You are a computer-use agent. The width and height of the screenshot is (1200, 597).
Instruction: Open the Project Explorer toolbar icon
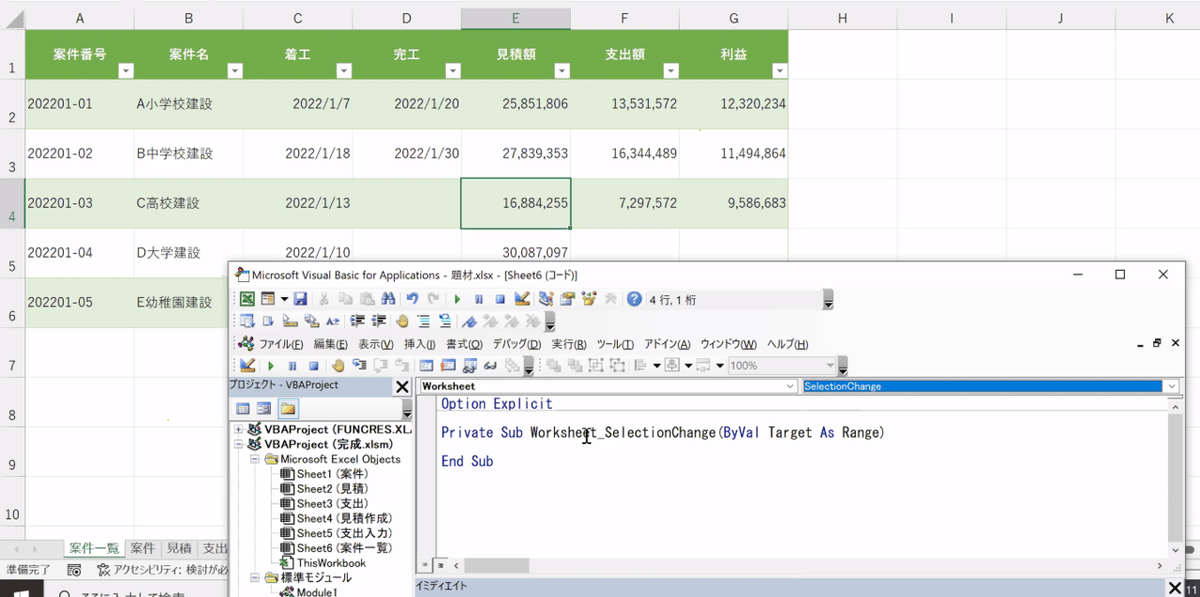pos(545,298)
